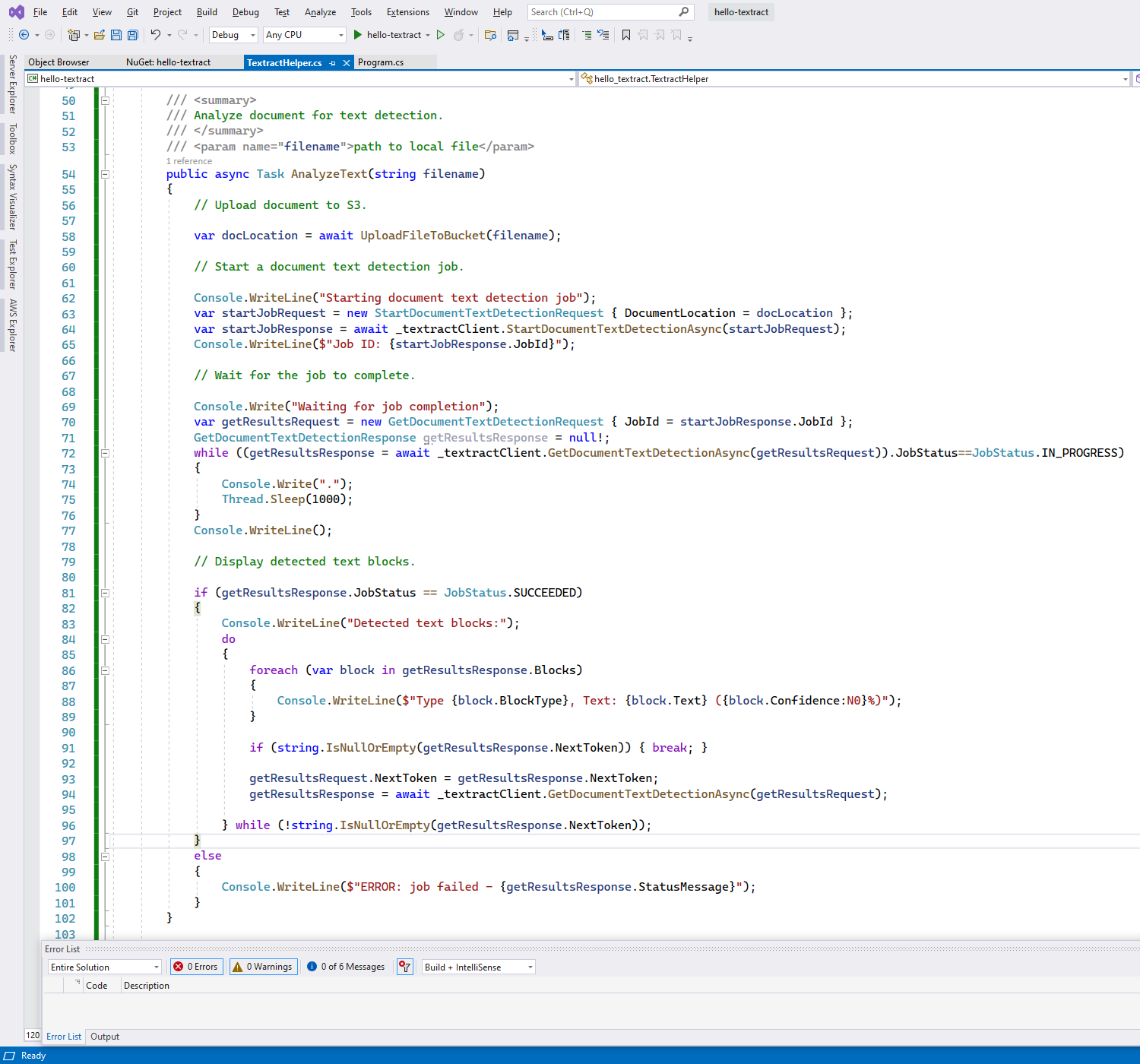Toggle the 0 Errors filter

point(196,967)
